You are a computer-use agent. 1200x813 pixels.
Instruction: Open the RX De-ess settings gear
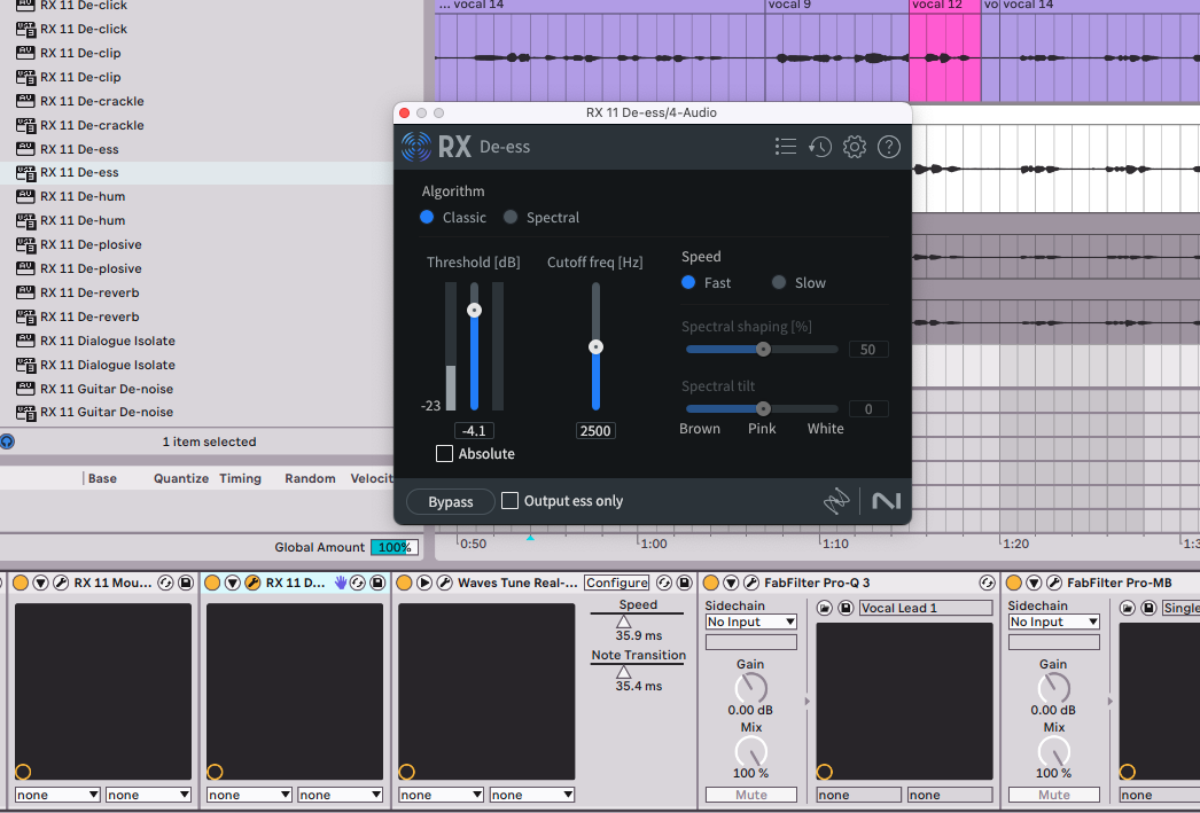(x=854, y=147)
